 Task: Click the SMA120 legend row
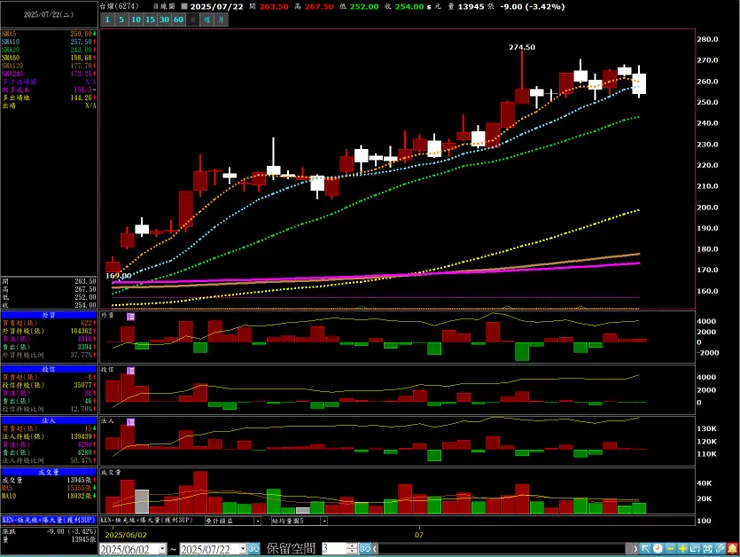click(x=49, y=66)
